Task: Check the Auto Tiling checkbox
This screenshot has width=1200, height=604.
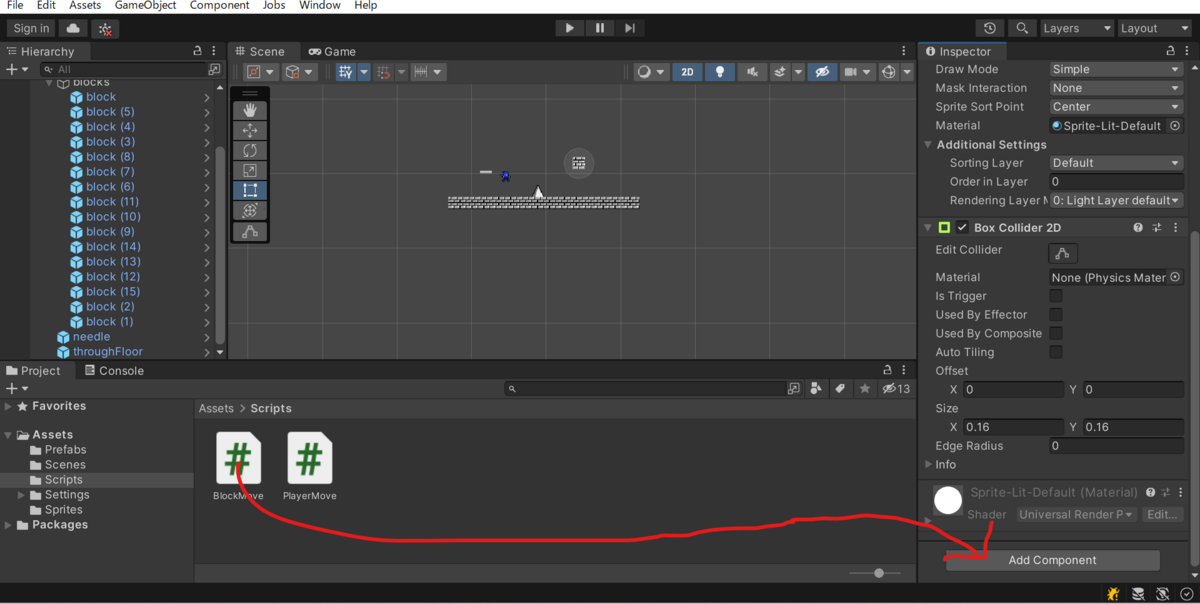Action: point(1056,351)
